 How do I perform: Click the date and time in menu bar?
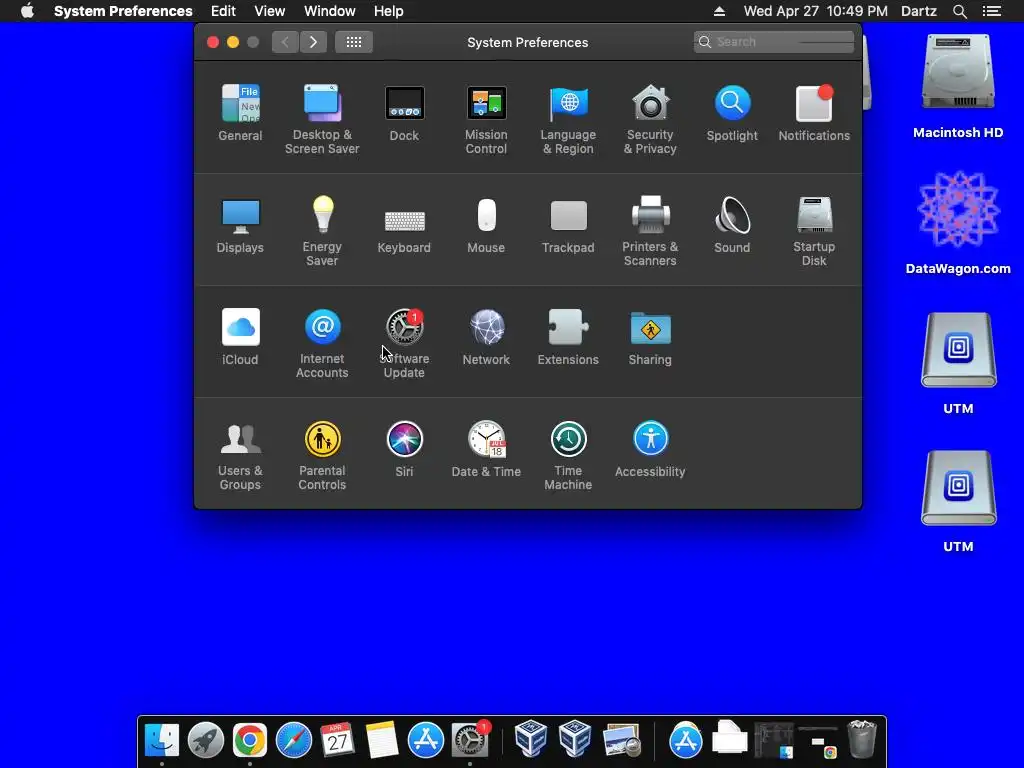(816, 11)
